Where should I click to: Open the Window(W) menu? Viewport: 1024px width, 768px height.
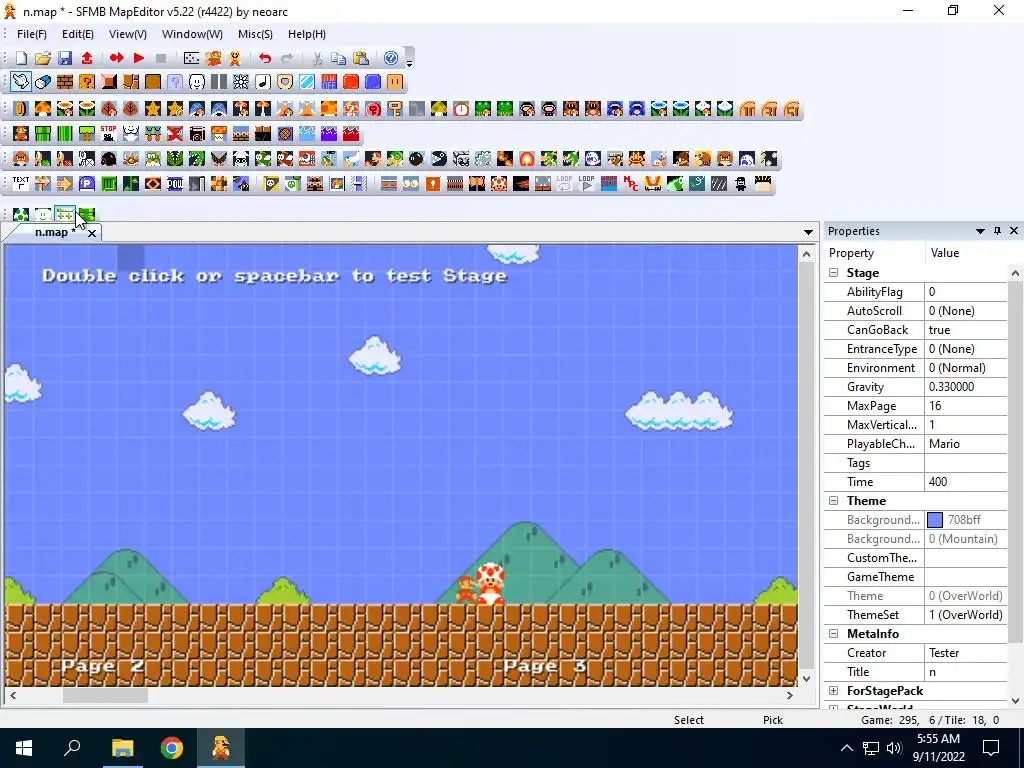click(192, 34)
